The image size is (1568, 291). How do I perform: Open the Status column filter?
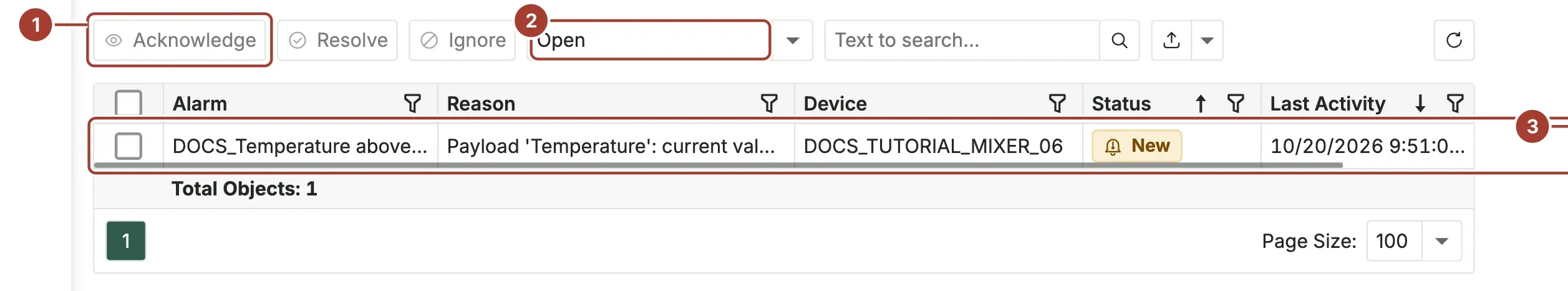1236,103
